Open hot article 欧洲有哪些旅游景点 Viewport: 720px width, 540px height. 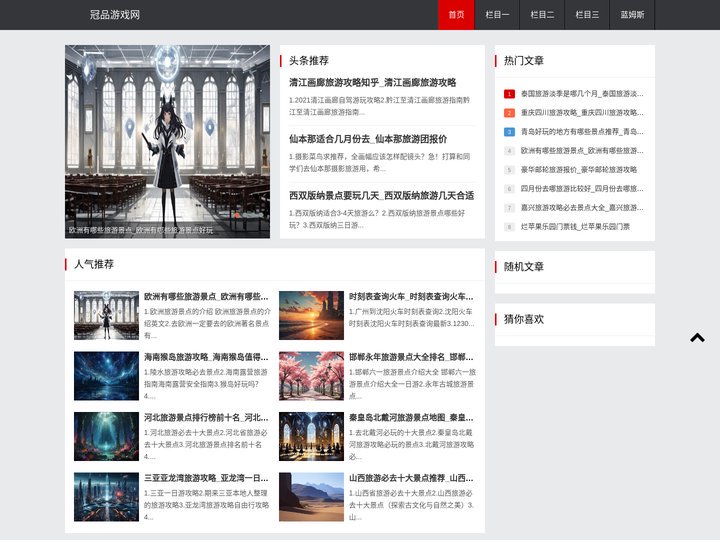click(582, 151)
